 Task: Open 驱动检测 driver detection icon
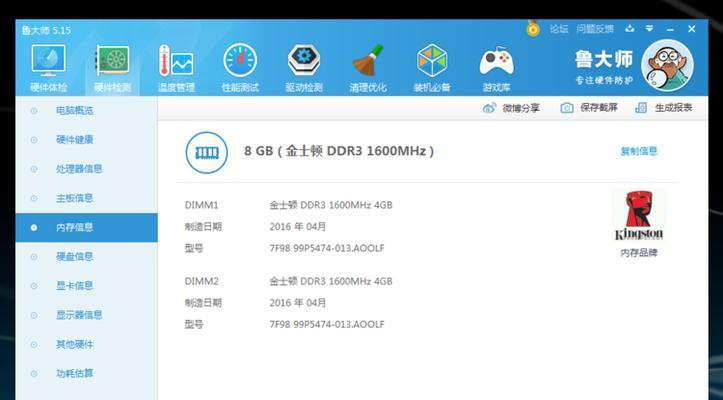[304, 68]
